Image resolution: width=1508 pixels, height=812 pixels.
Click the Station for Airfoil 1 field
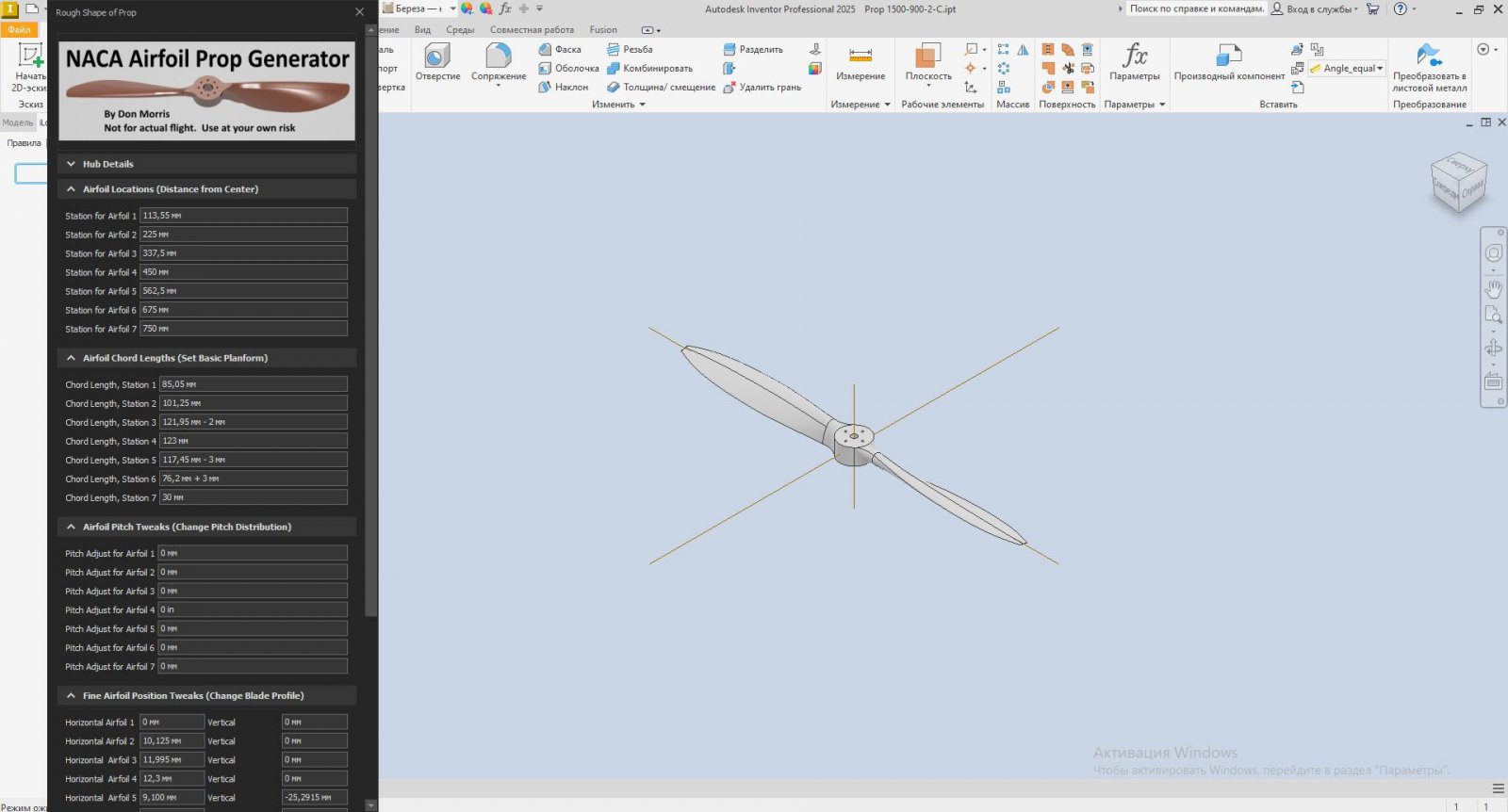tap(243, 216)
